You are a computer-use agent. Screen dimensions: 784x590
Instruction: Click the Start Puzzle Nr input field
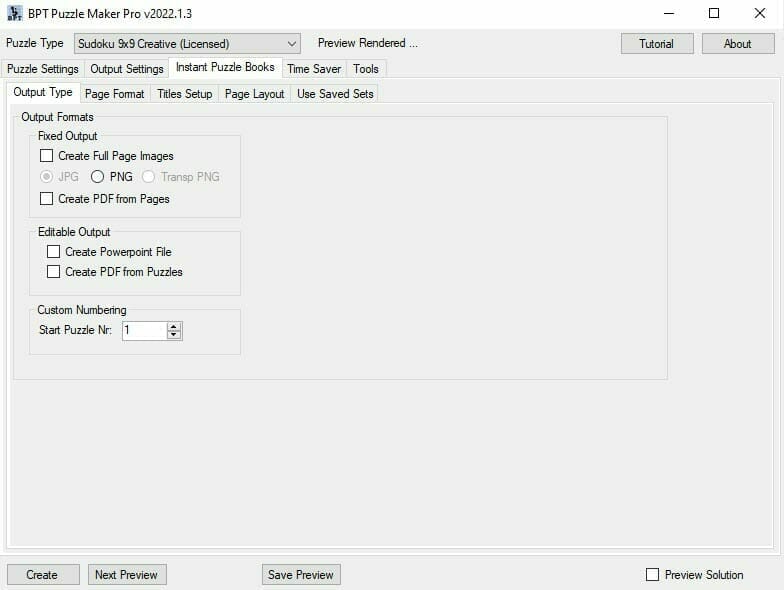(x=144, y=330)
